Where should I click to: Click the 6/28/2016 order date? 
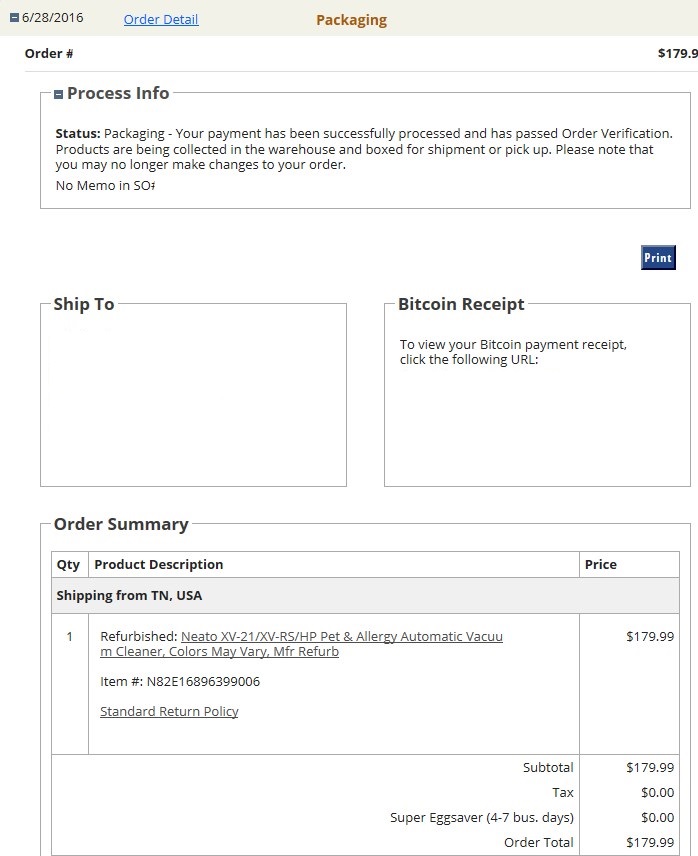pos(54,19)
